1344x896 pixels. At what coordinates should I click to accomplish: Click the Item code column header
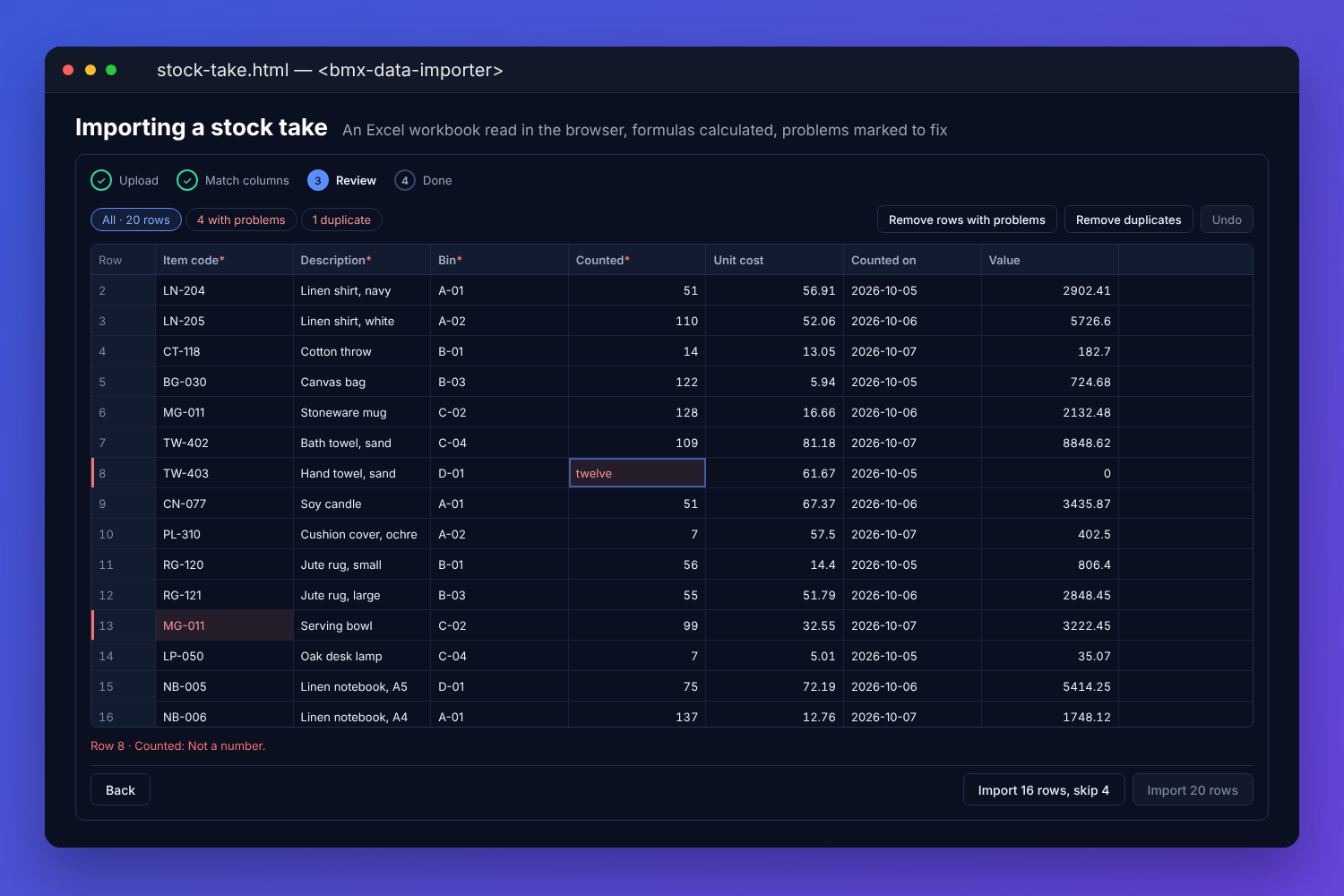click(x=224, y=260)
